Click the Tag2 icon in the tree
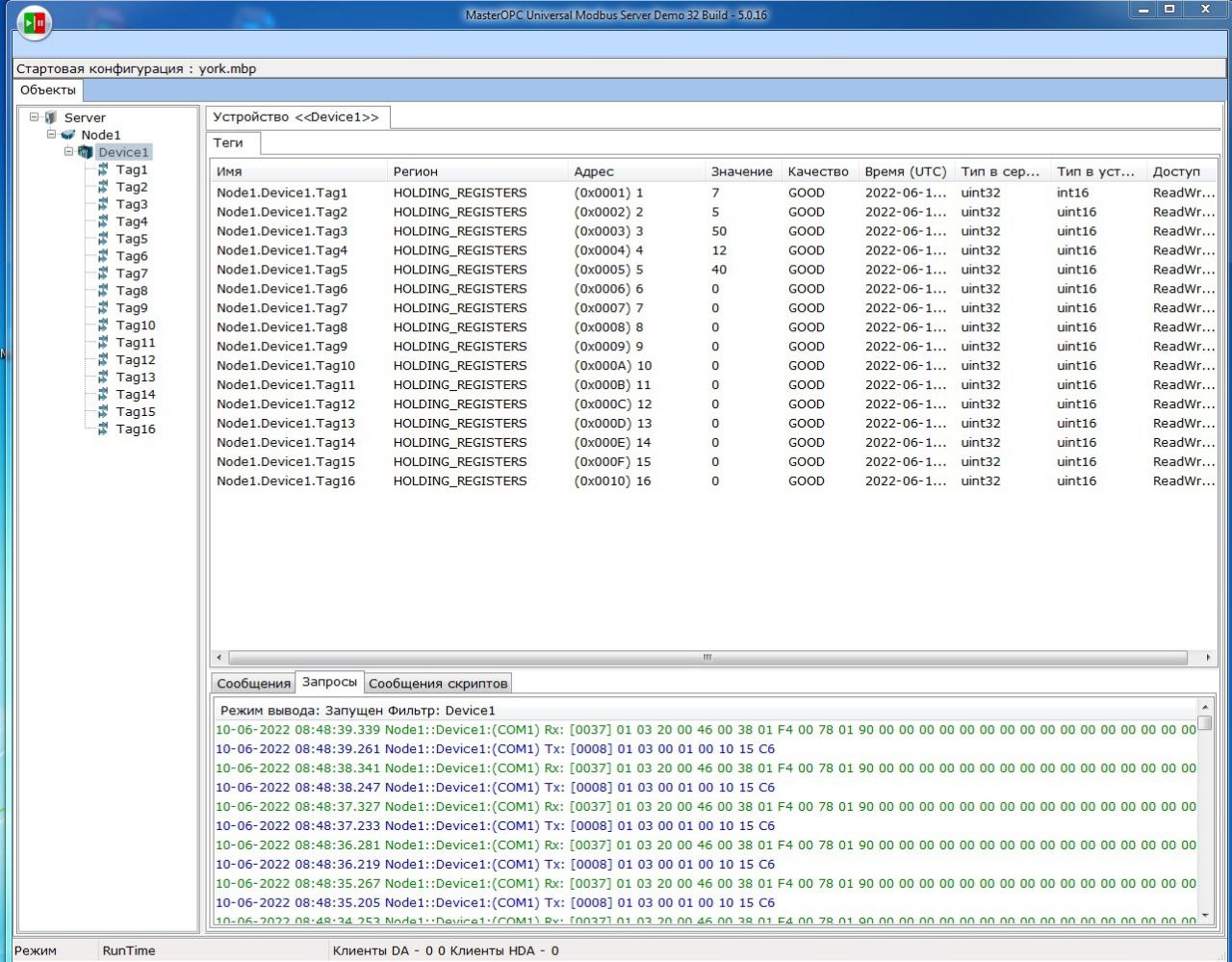 103,187
